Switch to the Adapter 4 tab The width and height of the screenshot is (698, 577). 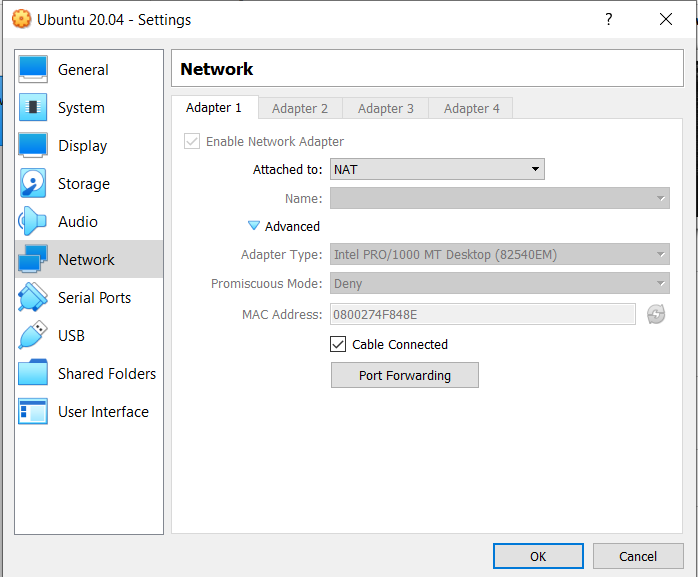[x=471, y=109]
